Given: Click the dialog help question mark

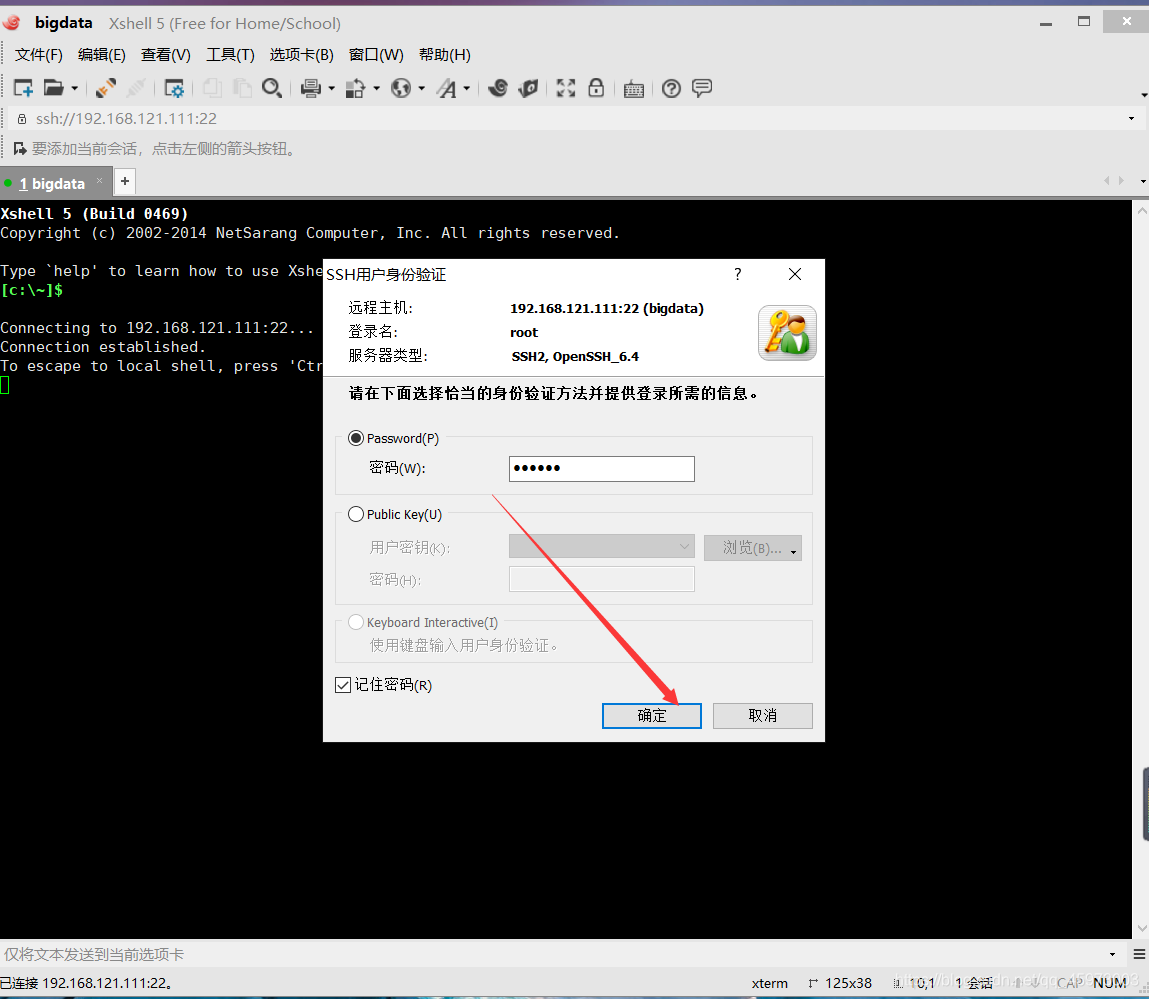Looking at the screenshot, I should coord(738,274).
